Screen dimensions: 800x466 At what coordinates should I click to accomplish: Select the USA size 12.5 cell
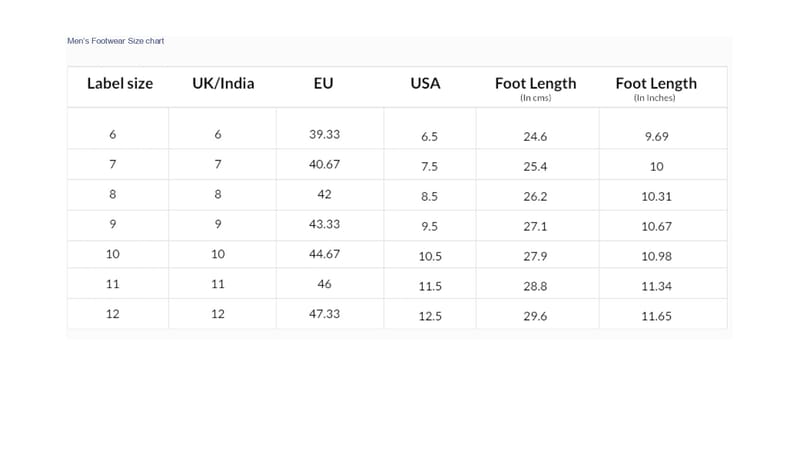click(x=430, y=316)
